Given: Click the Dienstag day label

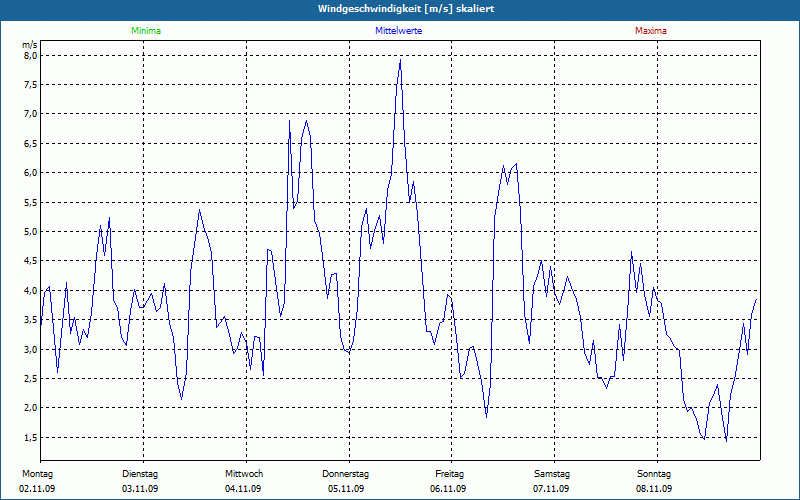Looking at the screenshot, I should 140,474.
